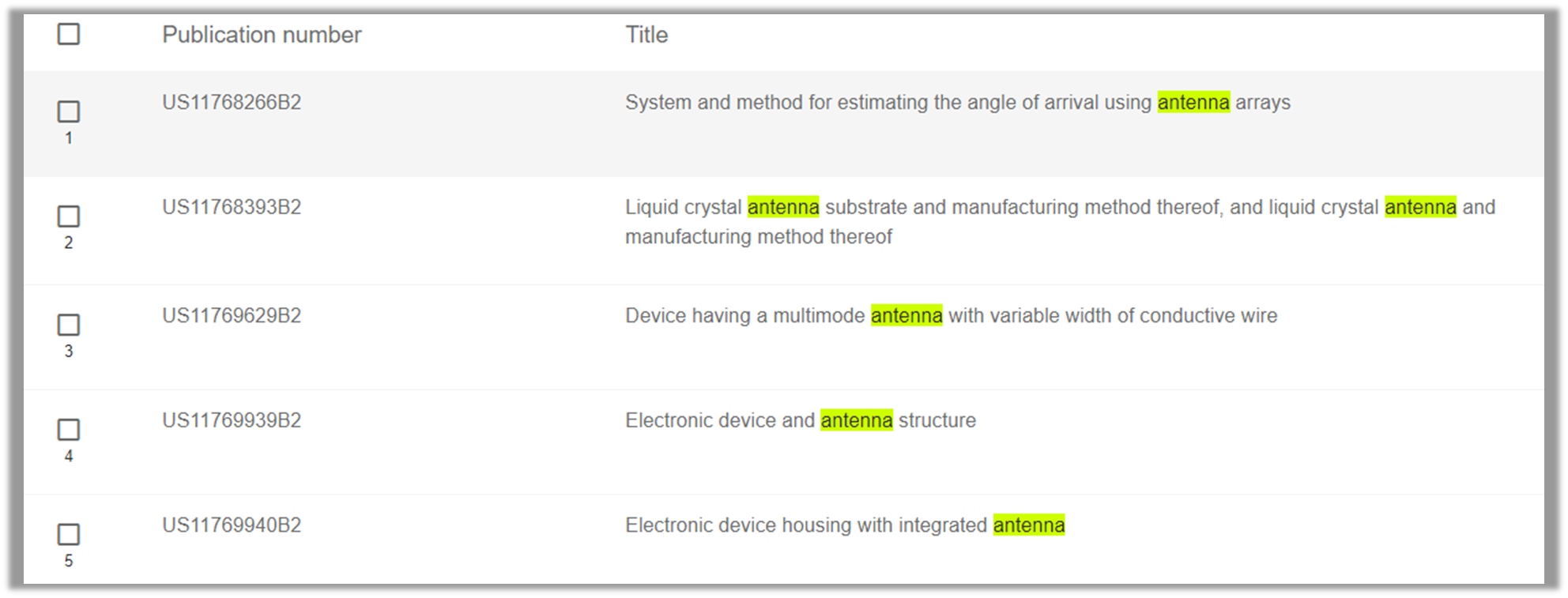Click the Title column header
This screenshot has height=598, width=1568.
[646, 35]
